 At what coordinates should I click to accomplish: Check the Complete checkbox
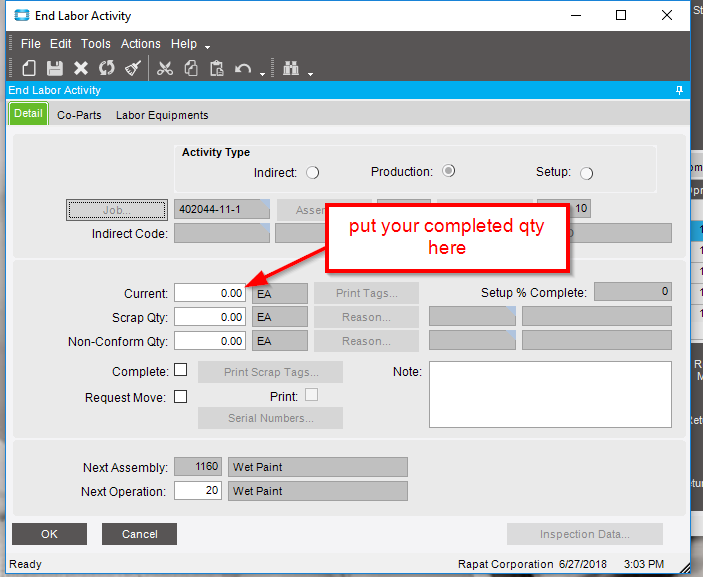click(181, 370)
